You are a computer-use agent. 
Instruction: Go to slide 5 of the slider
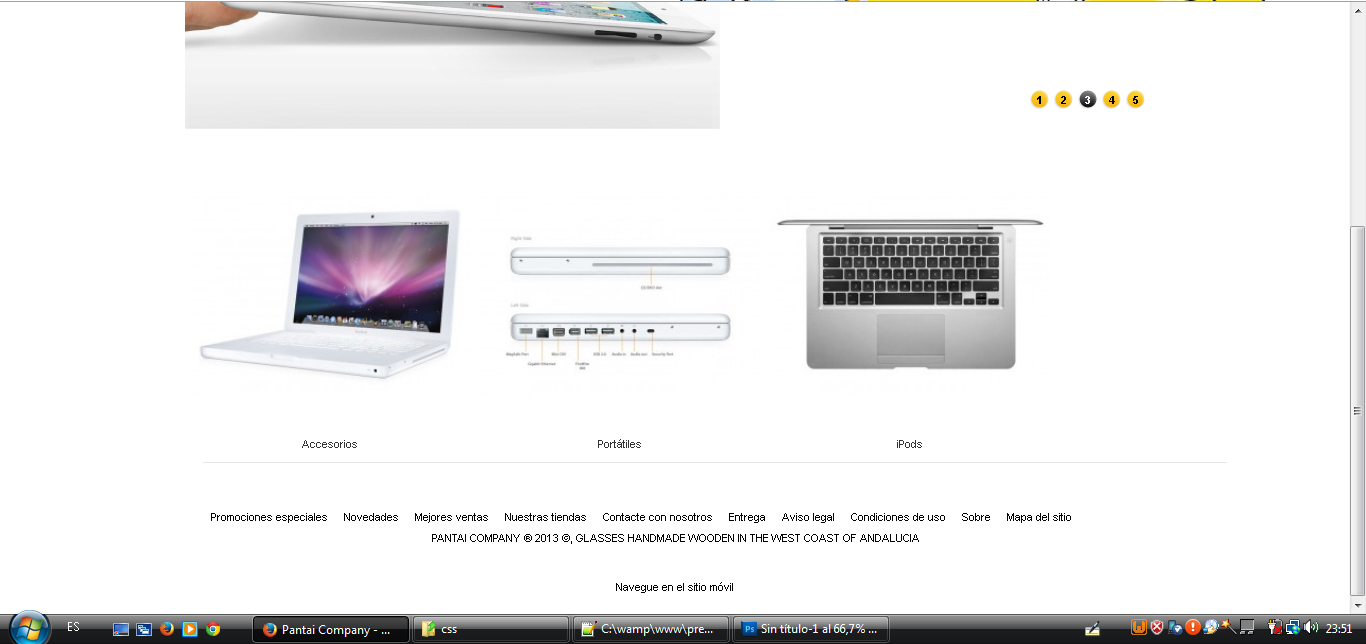tap(1135, 100)
